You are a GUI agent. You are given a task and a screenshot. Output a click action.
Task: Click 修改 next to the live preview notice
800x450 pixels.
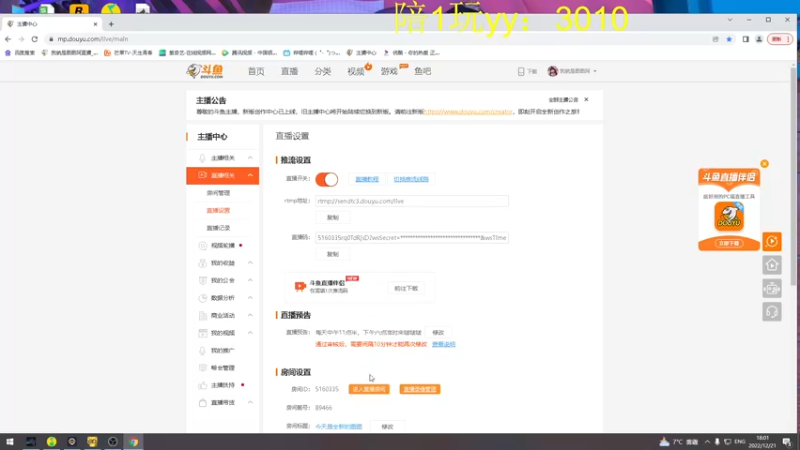438,333
